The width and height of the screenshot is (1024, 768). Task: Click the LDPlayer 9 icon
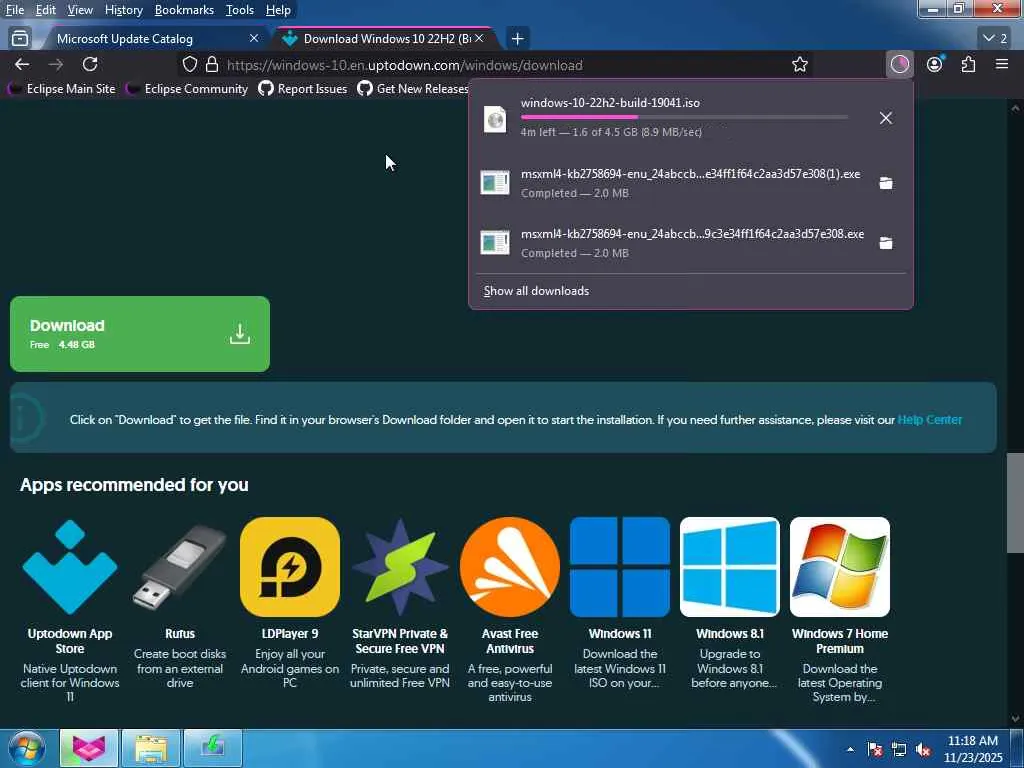[x=290, y=567]
